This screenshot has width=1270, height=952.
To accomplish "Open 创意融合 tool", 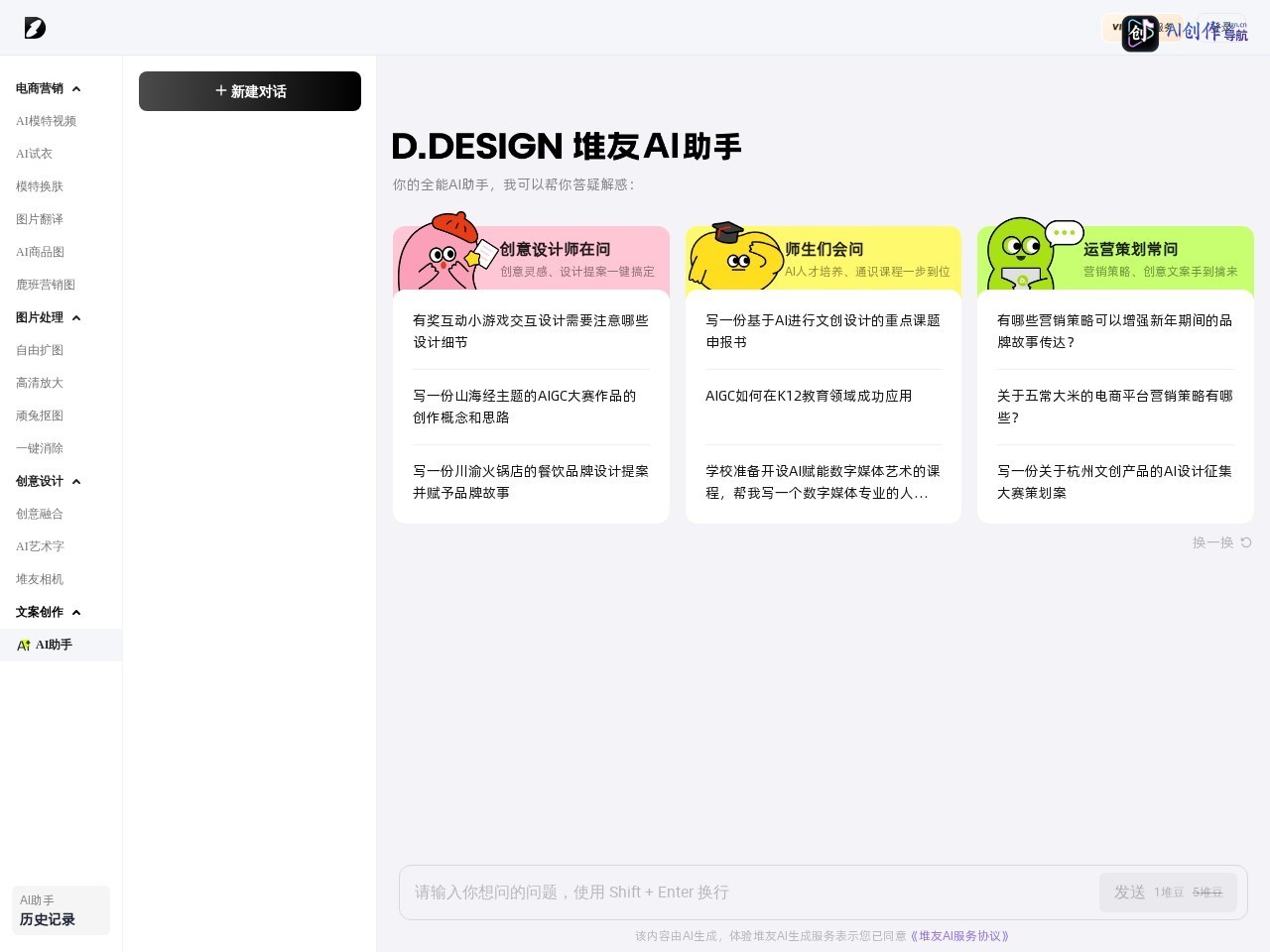I will click(40, 514).
